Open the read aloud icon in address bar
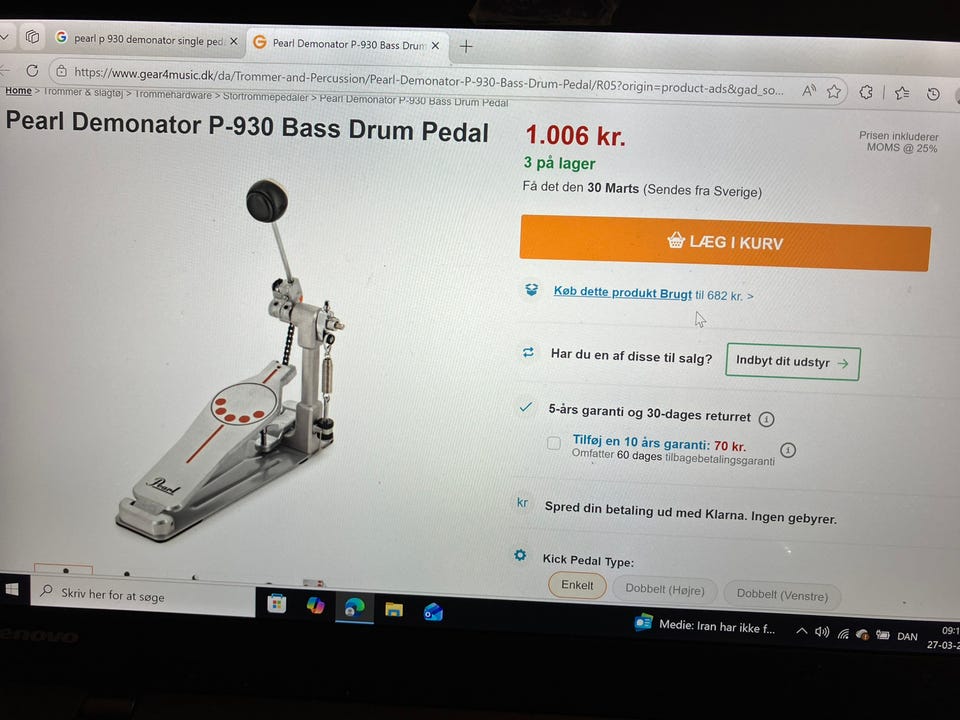Viewport: 960px width, 720px height. [809, 91]
